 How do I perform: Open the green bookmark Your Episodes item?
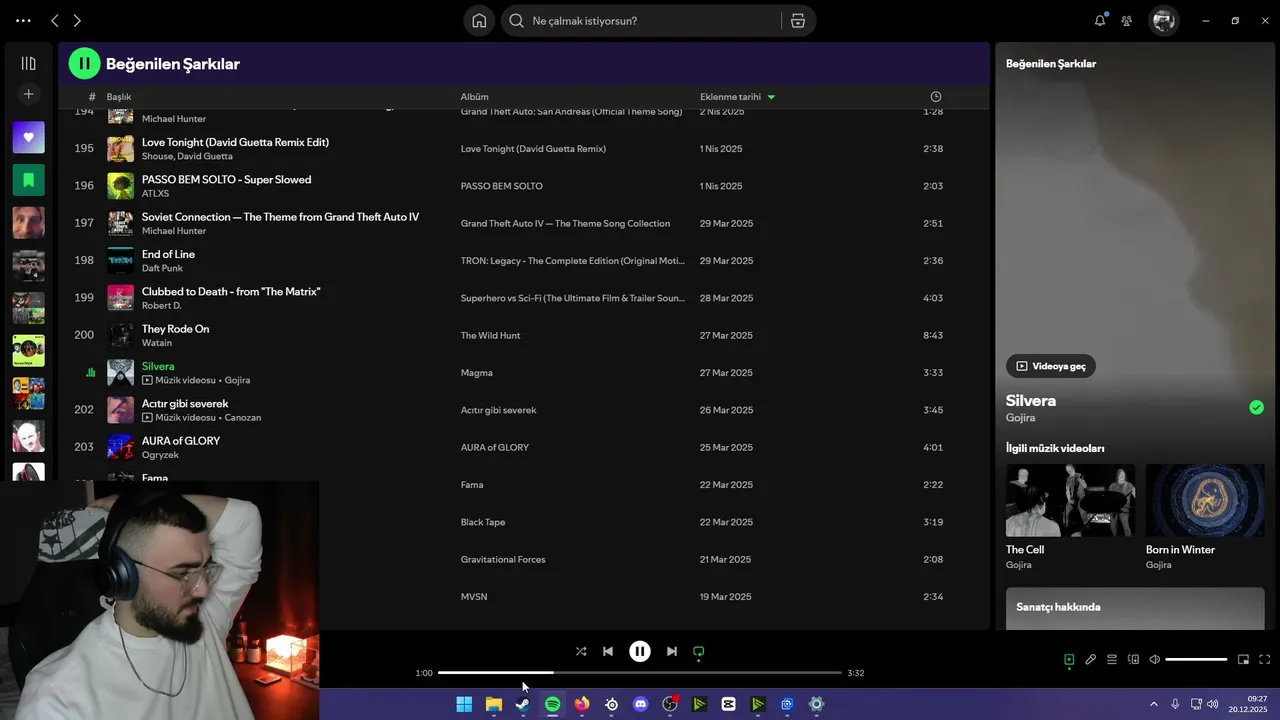click(x=28, y=180)
